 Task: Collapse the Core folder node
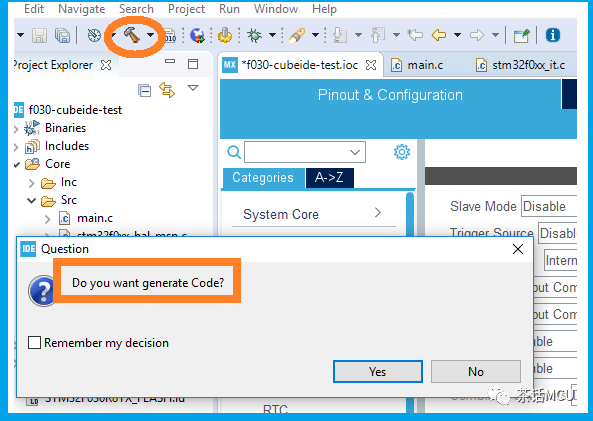click(16, 165)
